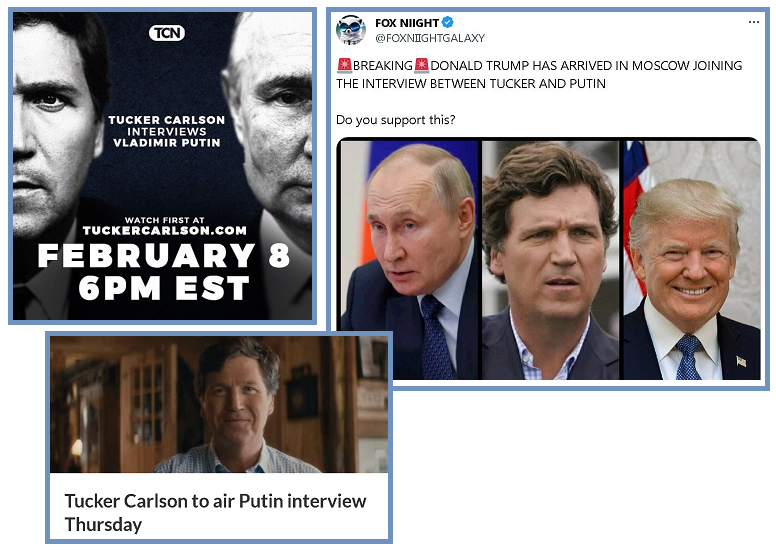The width and height of the screenshot is (776, 550).
Task: Click the blue verified checkmark badge
Action: tap(447, 22)
